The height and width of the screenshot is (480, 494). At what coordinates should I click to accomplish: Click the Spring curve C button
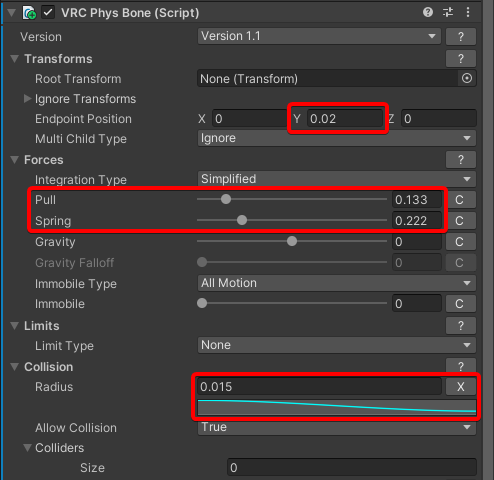[461, 221]
